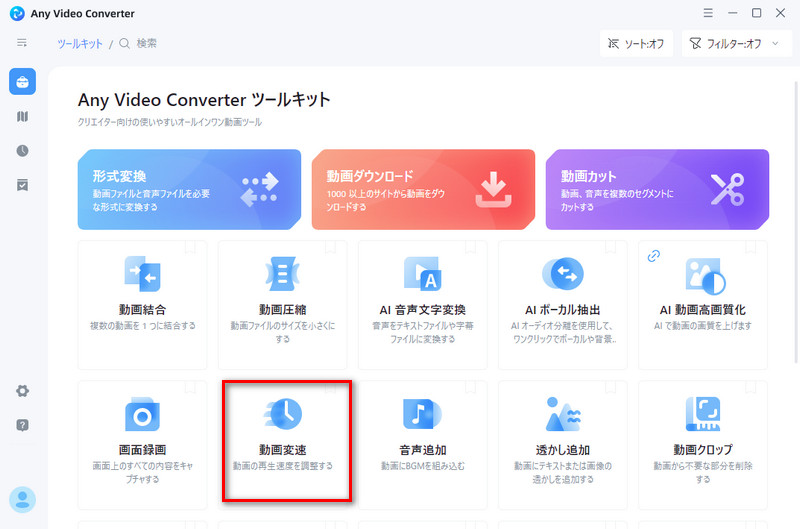The image size is (800, 529).
Task: Bookmark the 動画圧縮 card
Action: tap(331, 247)
